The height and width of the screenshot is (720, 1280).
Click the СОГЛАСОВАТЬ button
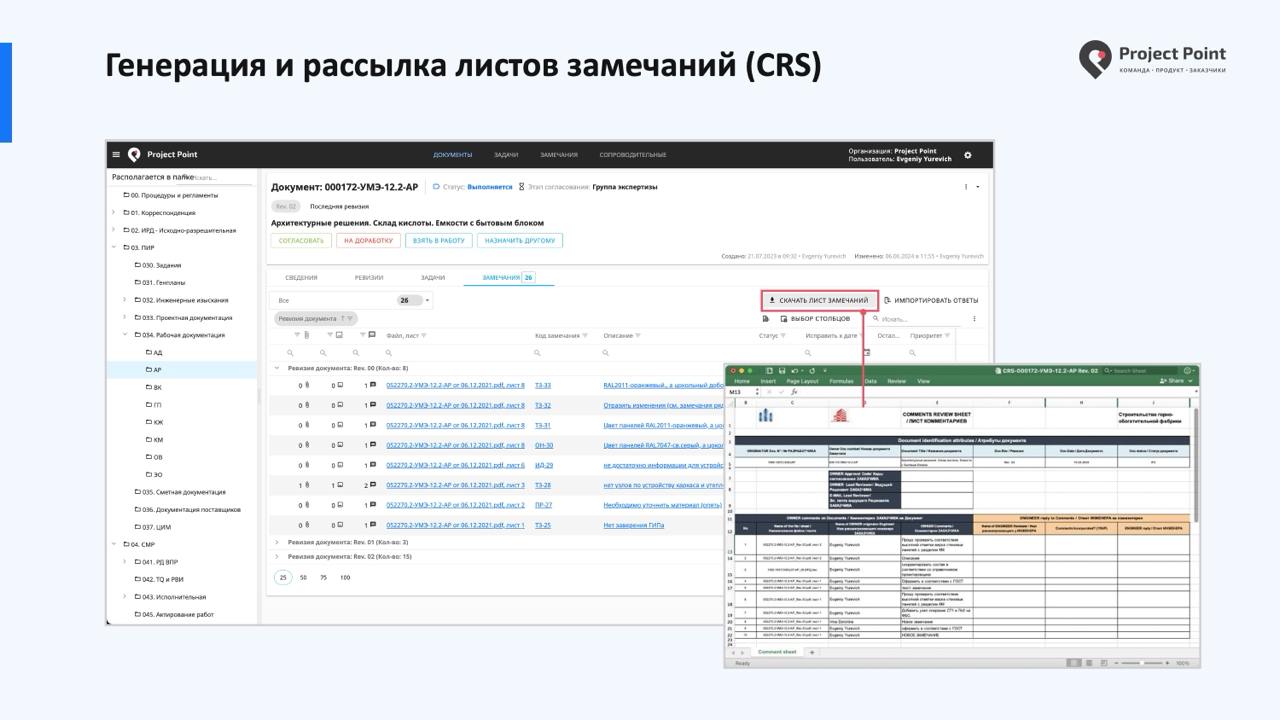click(x=299, y=241)
